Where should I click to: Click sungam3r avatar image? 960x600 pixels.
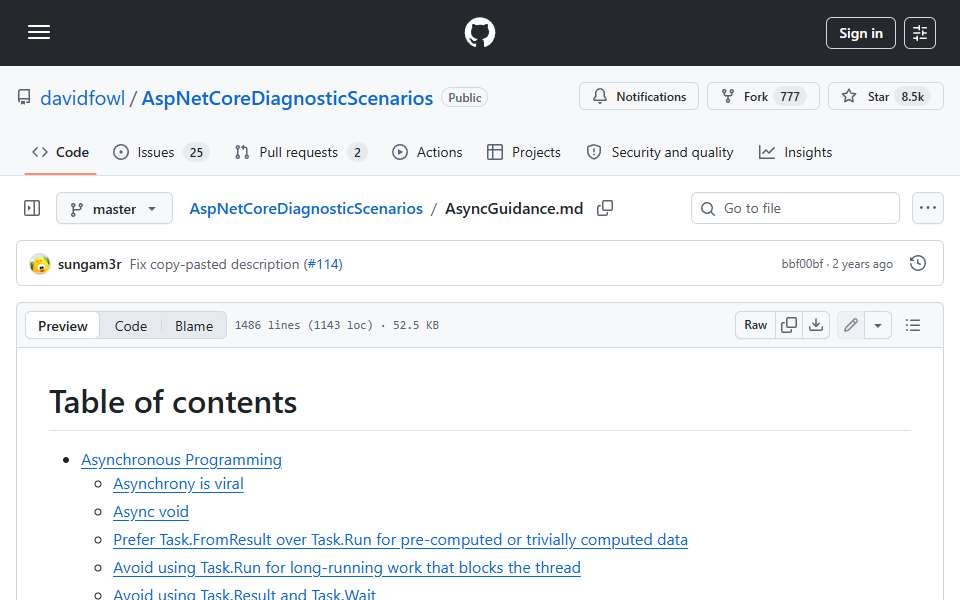(x=40, y=264)
